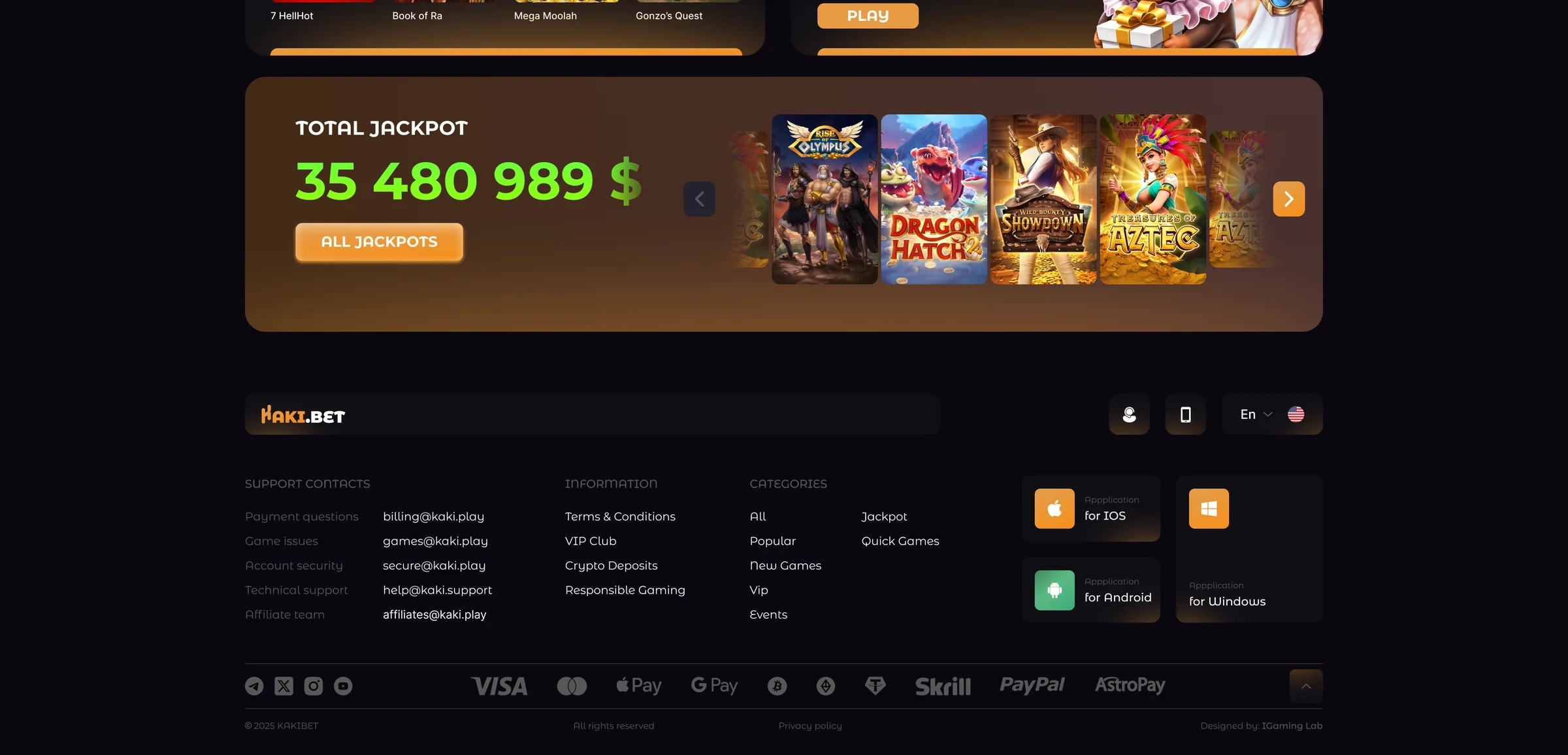
Task: Open the YouTube social icon
Action: [x=343, y=686]
